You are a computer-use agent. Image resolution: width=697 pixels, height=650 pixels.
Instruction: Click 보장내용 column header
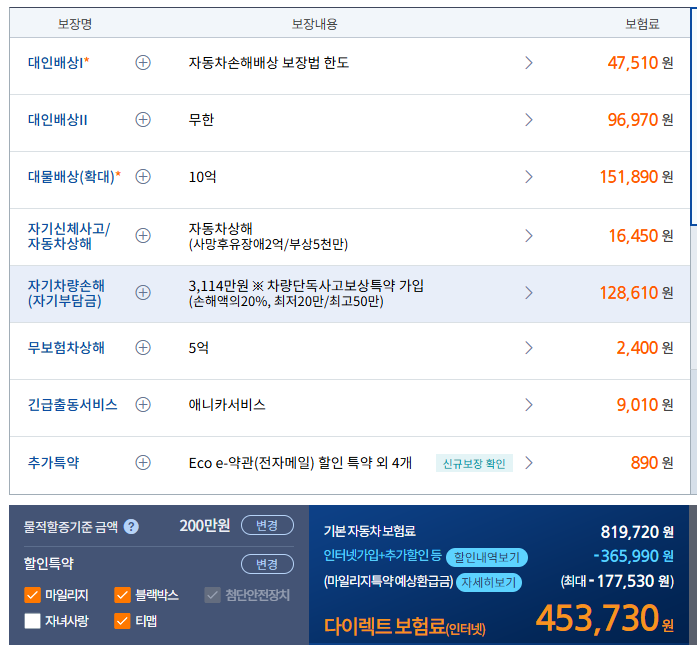(x=314, y=24)
